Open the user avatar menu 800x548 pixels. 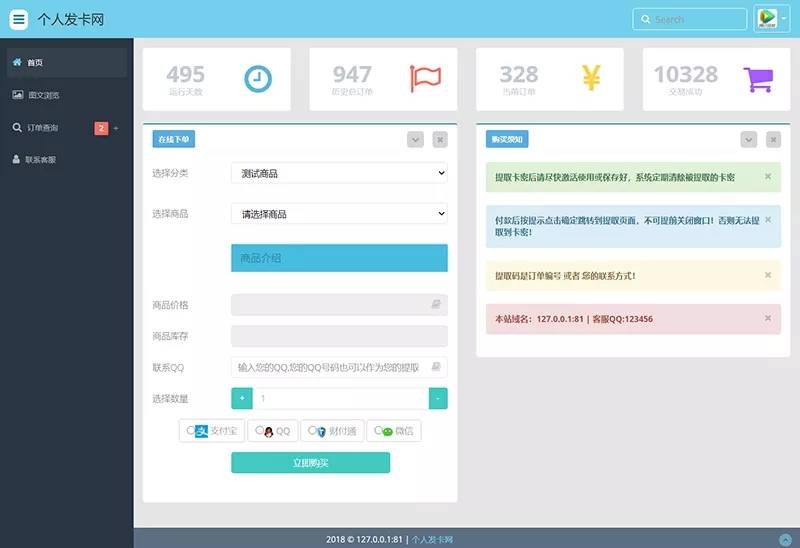(771, 19)
